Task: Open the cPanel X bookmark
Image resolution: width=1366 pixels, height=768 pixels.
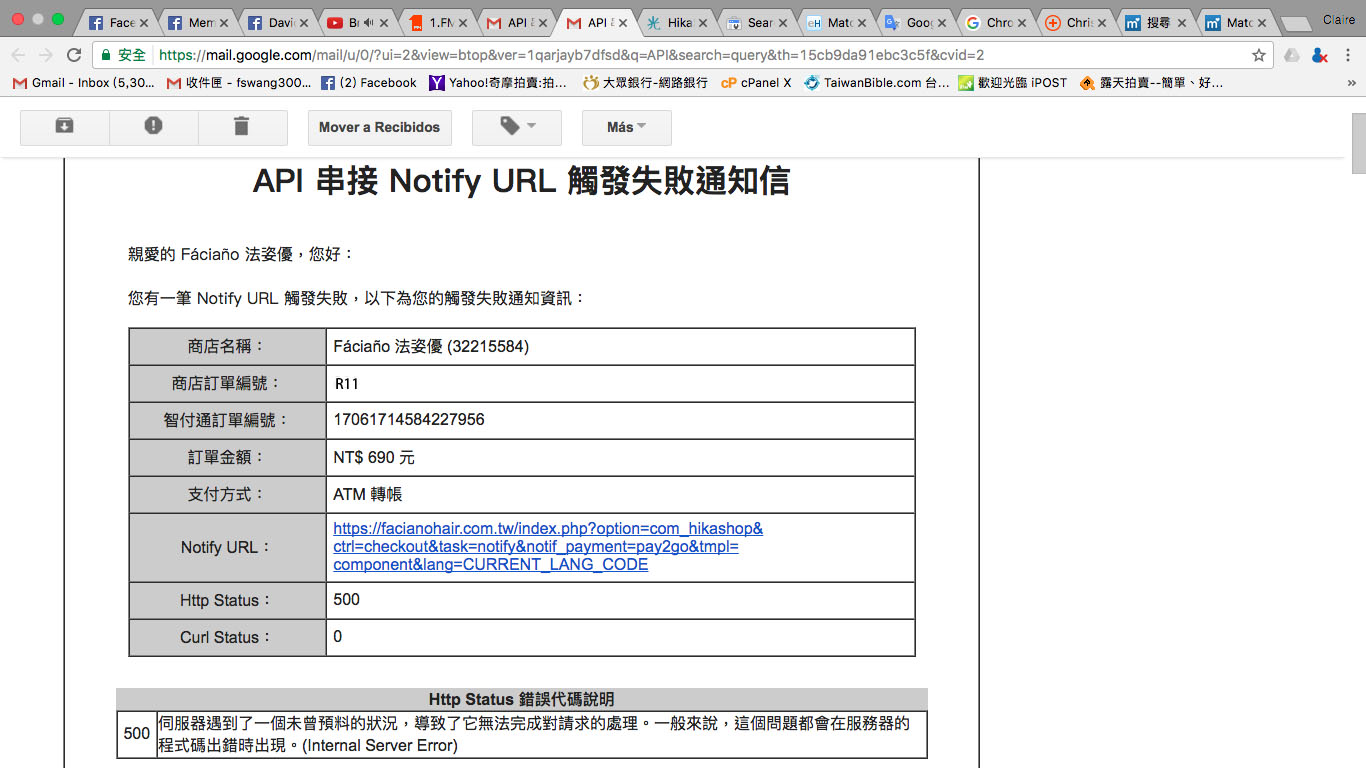Action: (x=756, y=83)
